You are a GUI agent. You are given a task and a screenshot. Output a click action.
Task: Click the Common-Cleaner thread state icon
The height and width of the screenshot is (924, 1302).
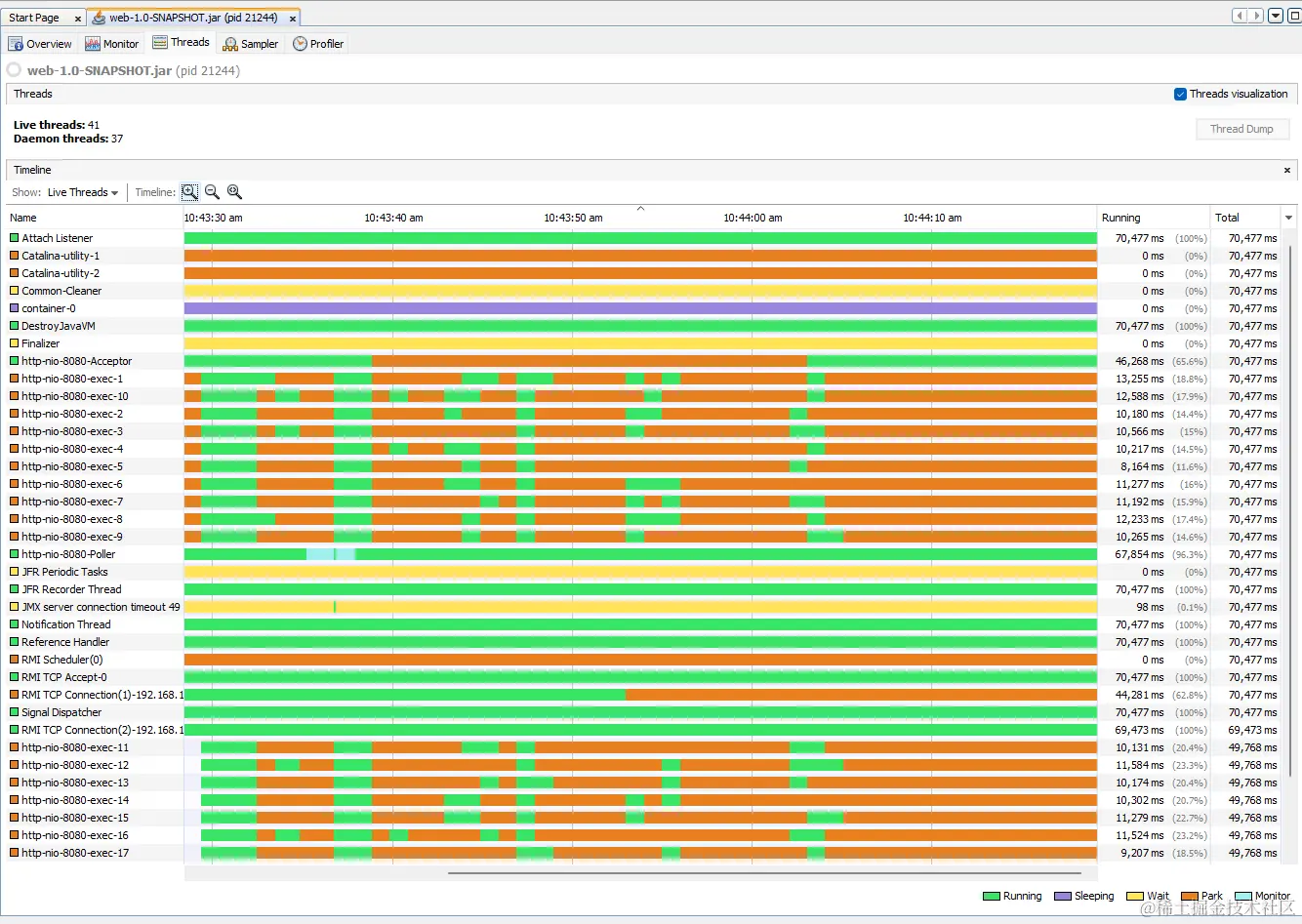click(x=15, y=291)
